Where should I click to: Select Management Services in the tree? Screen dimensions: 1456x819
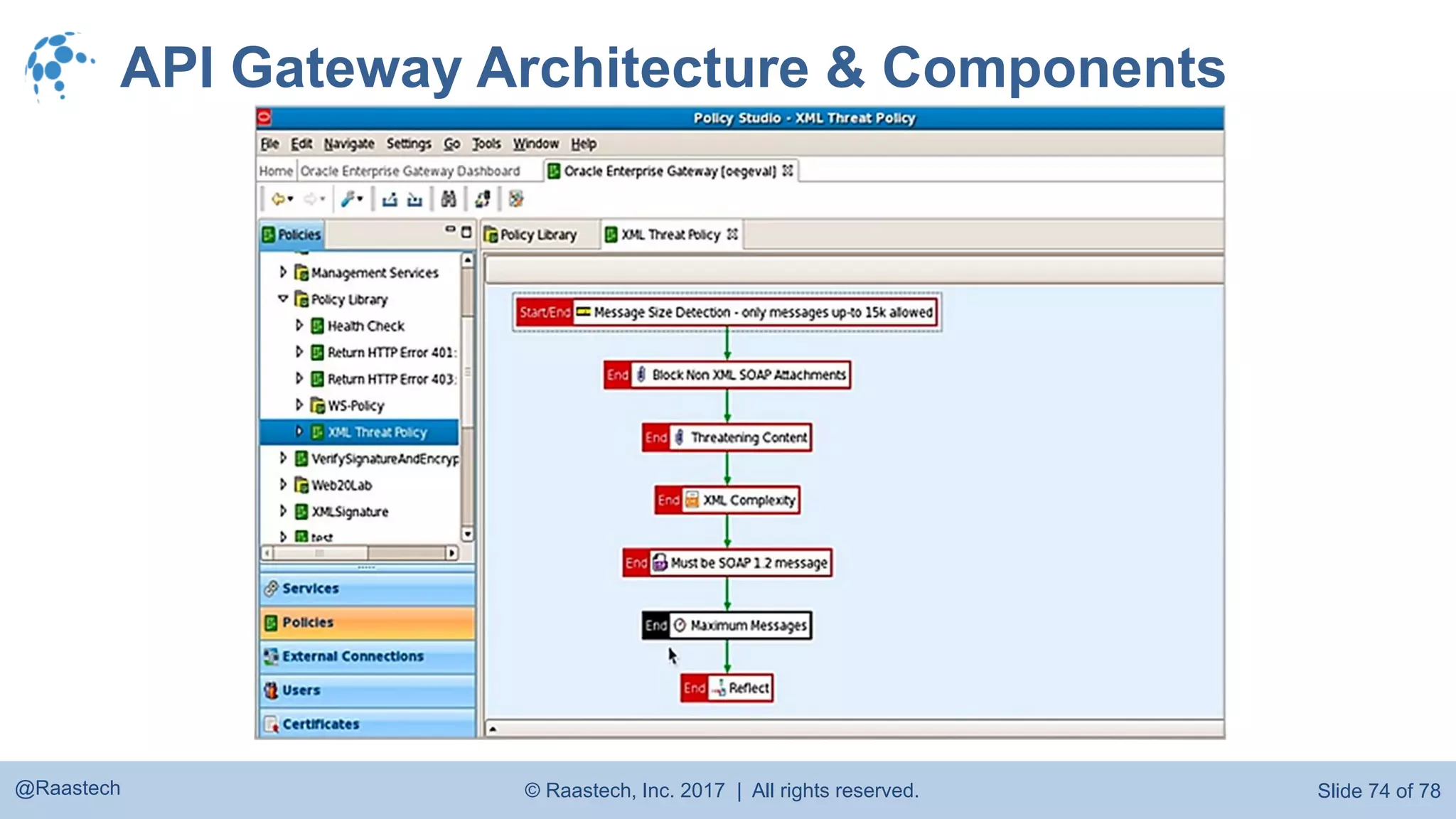(x=375, y=273)
